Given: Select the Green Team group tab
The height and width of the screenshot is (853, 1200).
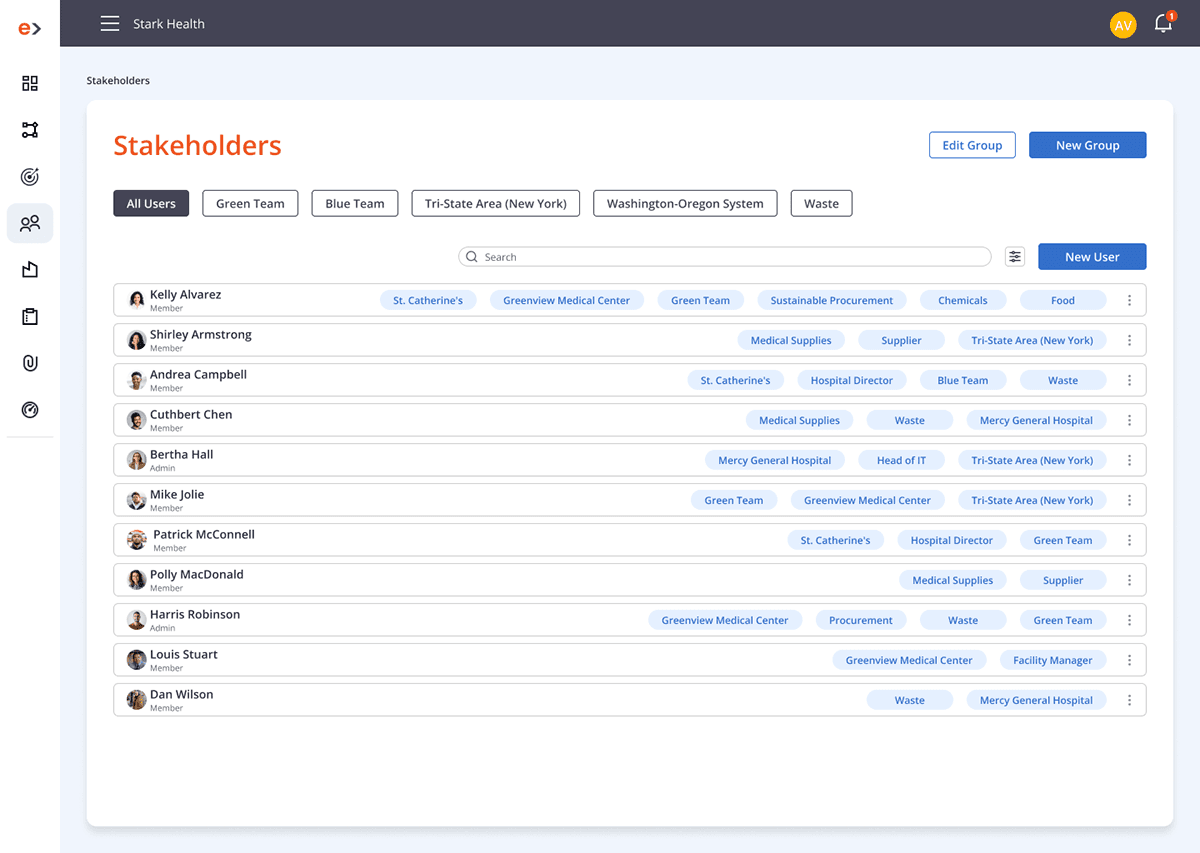Looking at the screenshot, I should pyautogui.click(x=250, y=204).
